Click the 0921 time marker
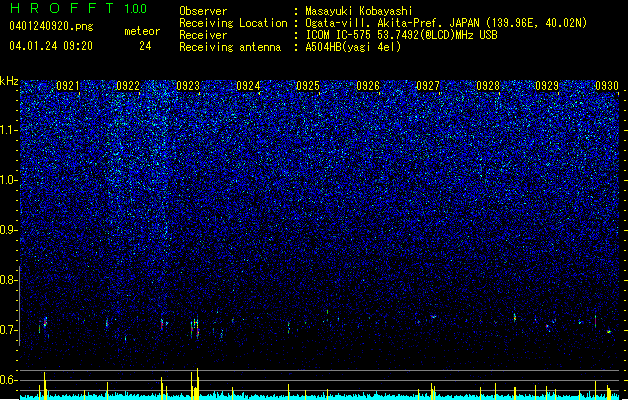Viewport: 629px width, 400px height. [68, 85]
